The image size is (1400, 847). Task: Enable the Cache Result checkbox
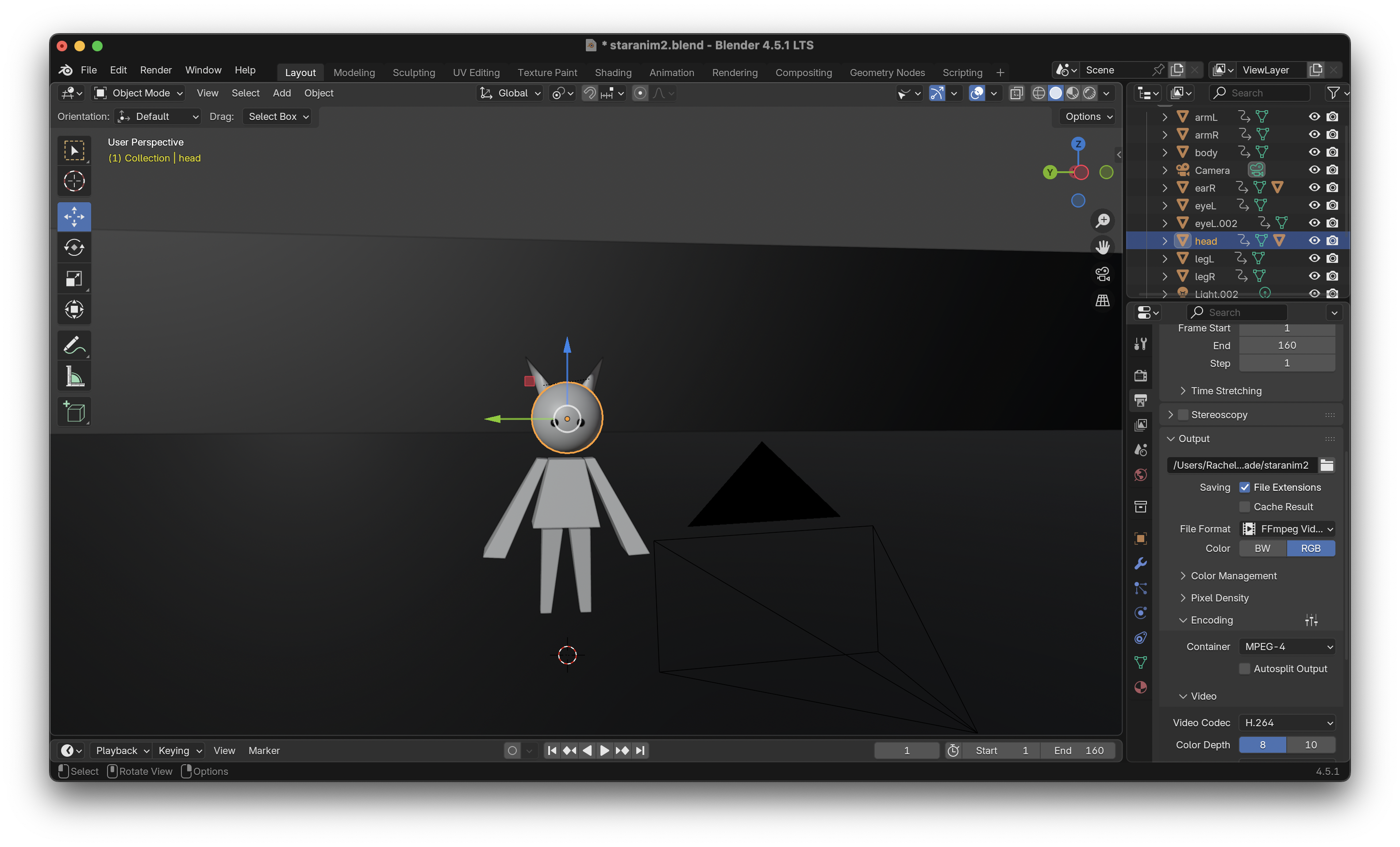tap(1244, 507)
